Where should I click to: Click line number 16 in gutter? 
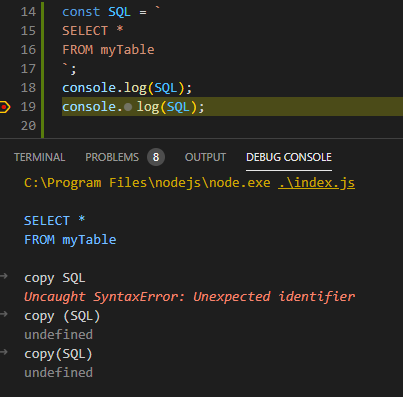[x=28, y=50]
